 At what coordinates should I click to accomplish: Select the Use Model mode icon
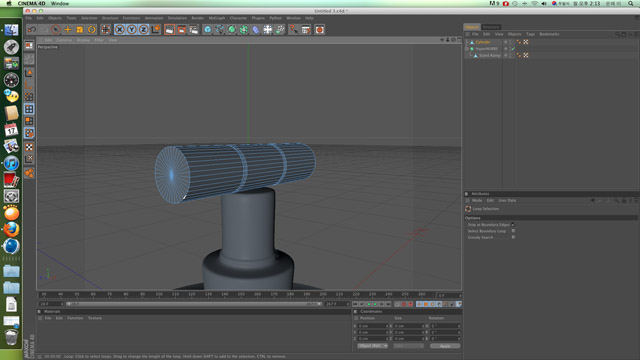pyautogui.click(x=29, y=73)
